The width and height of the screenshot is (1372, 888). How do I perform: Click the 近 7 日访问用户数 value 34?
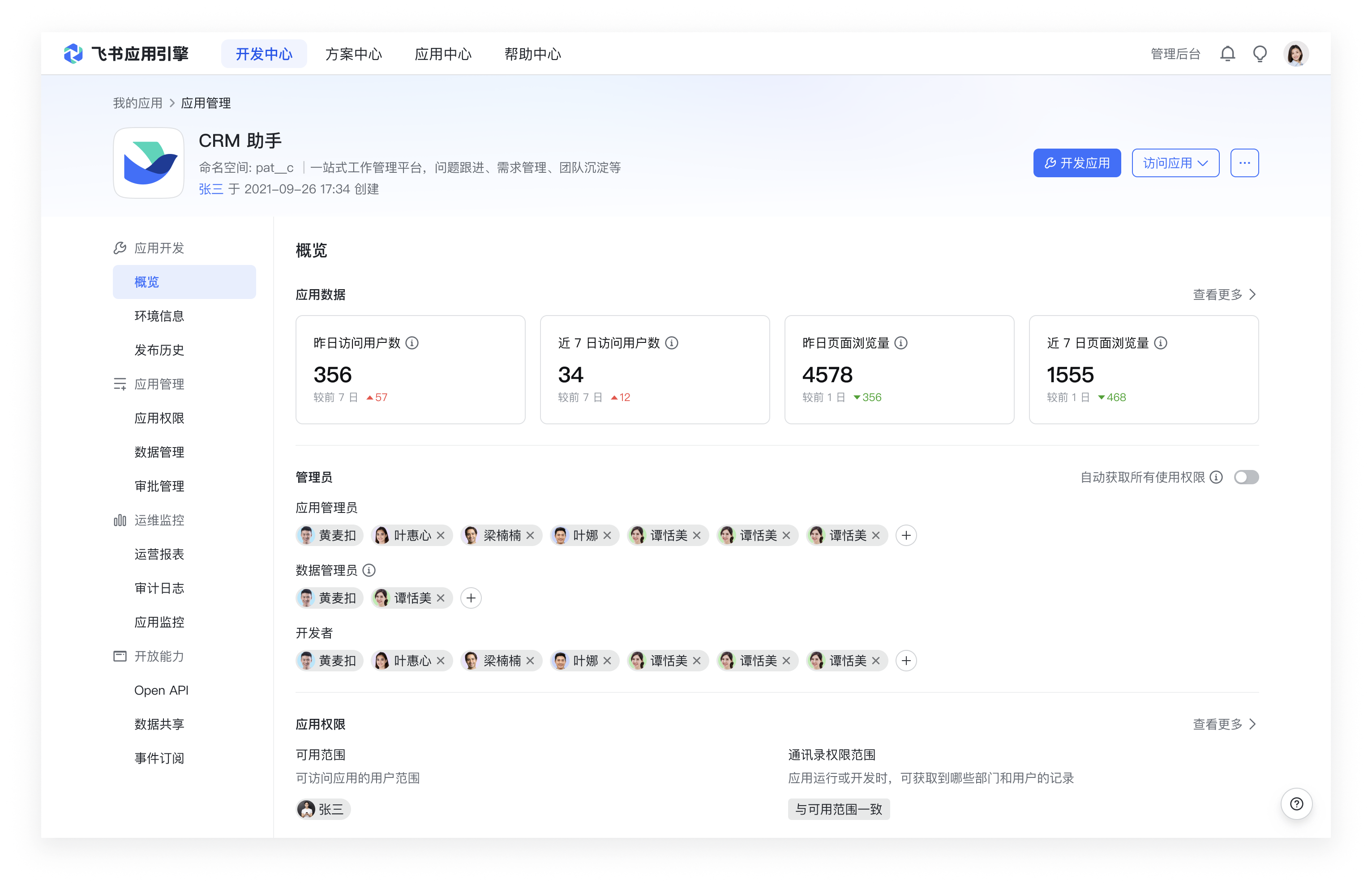tap(571, 375)
